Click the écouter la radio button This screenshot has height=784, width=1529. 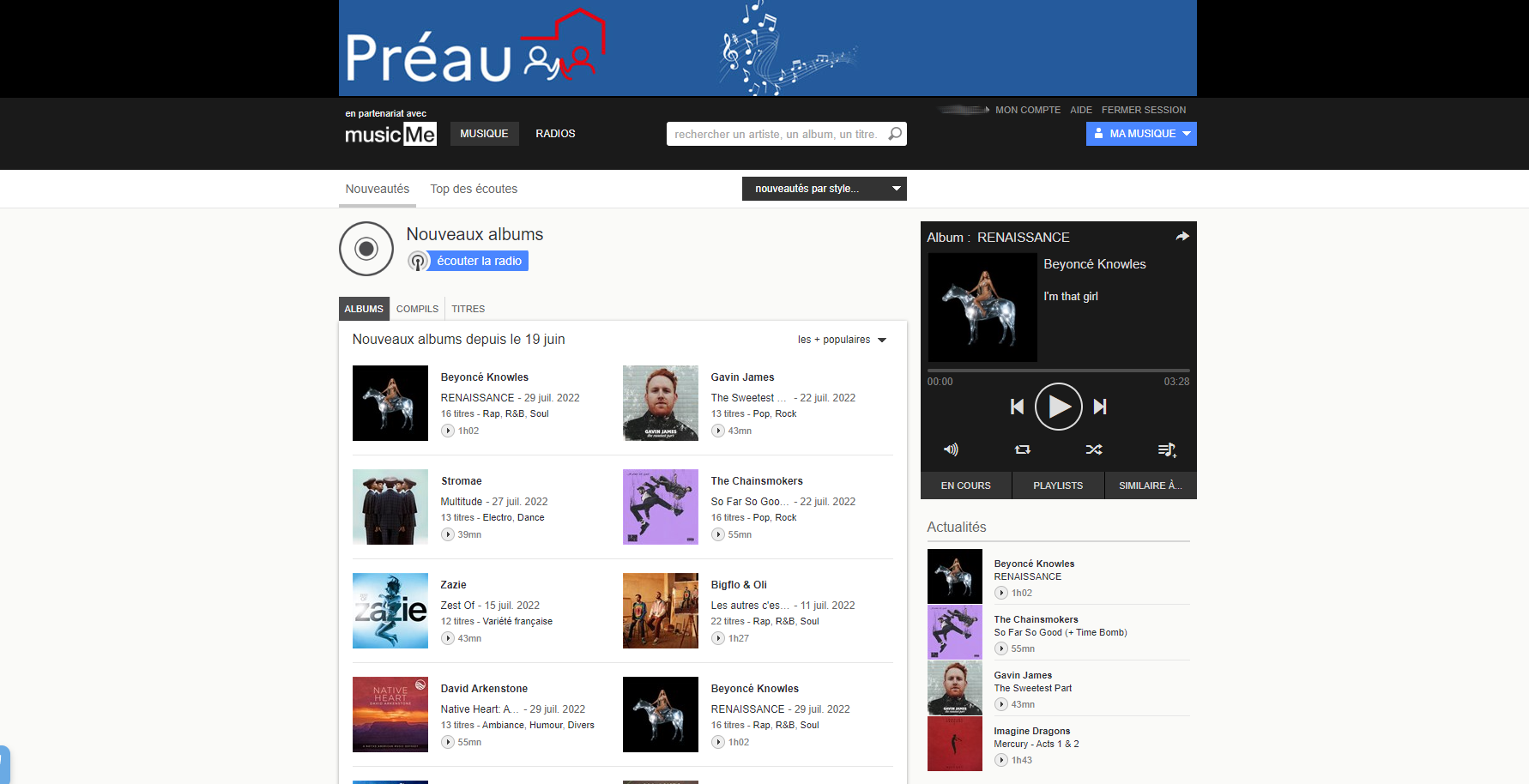[x=479, y=261]
